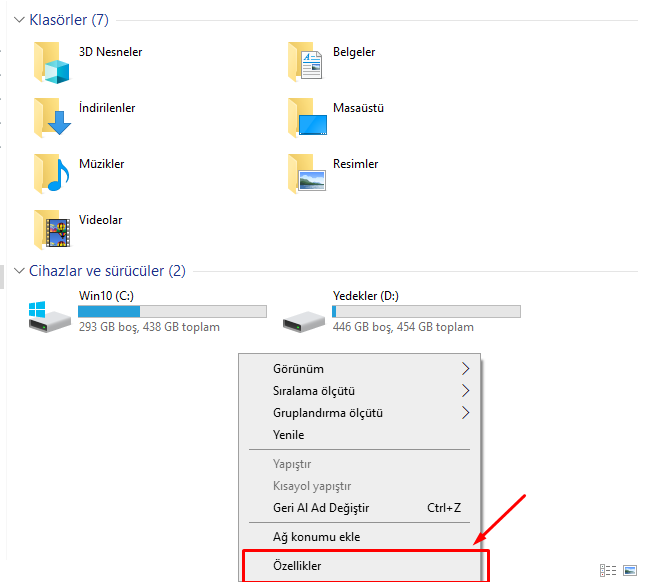Collapse the Klasörler (7) group

point(19,20)
